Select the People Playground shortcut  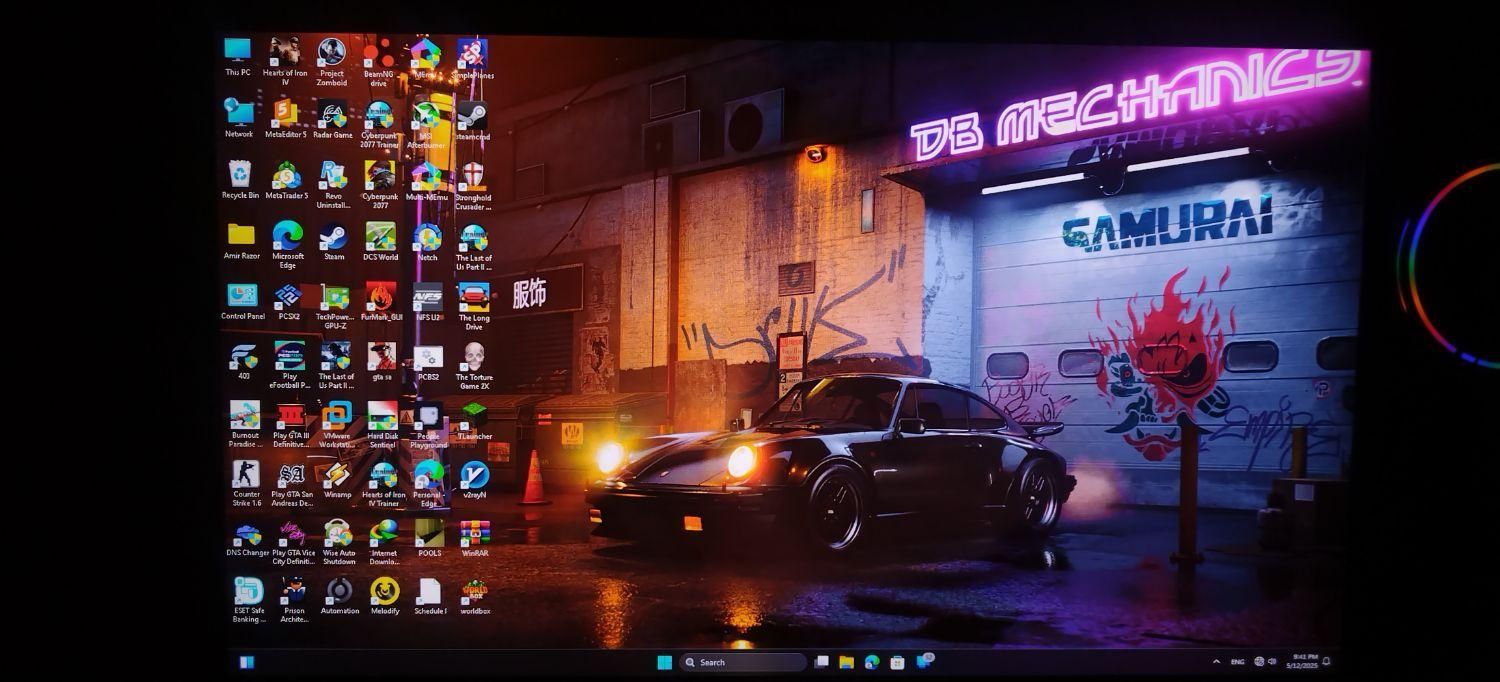428,426
